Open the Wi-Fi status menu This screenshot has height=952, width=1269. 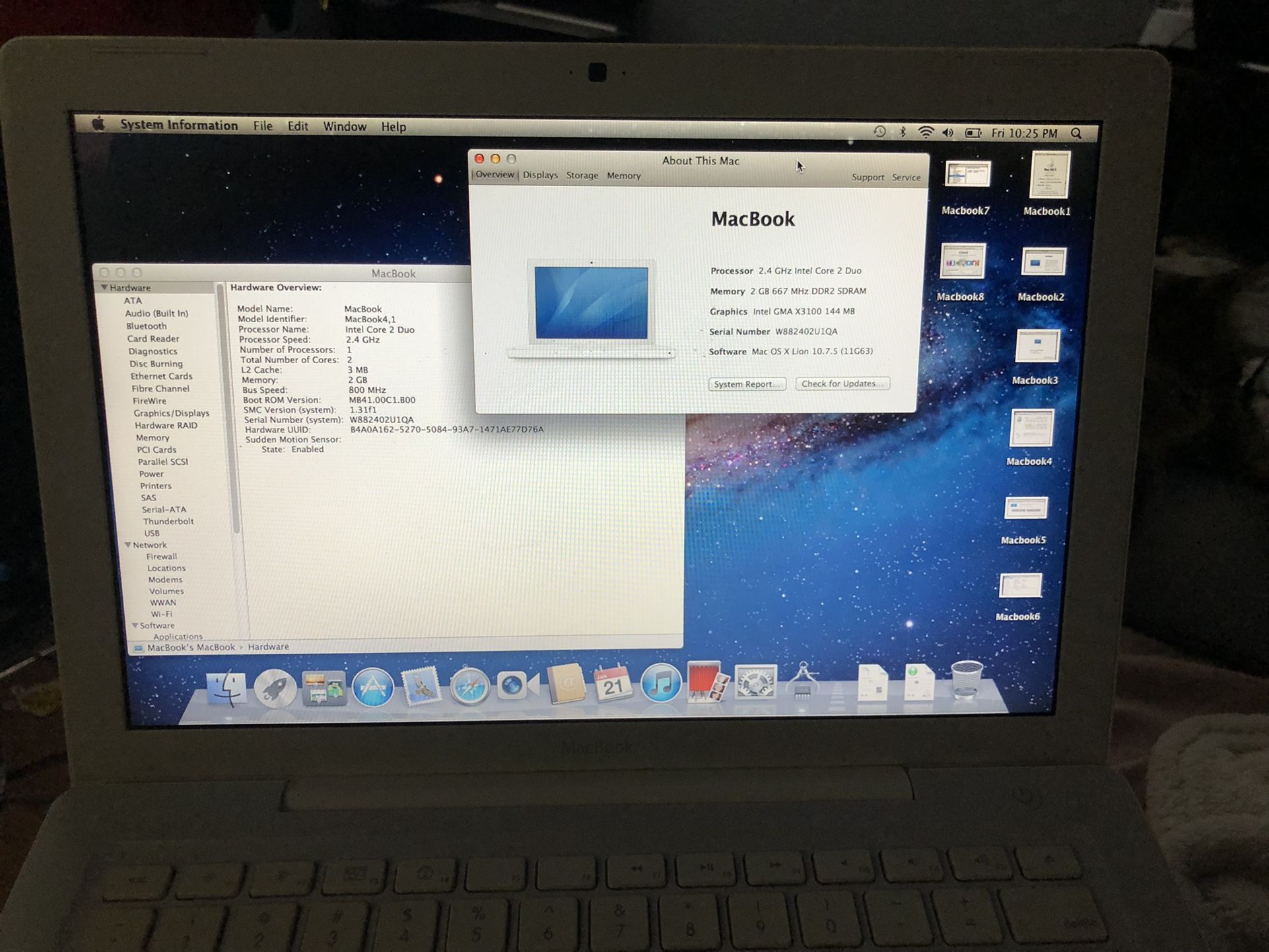(x=926, y=132)
